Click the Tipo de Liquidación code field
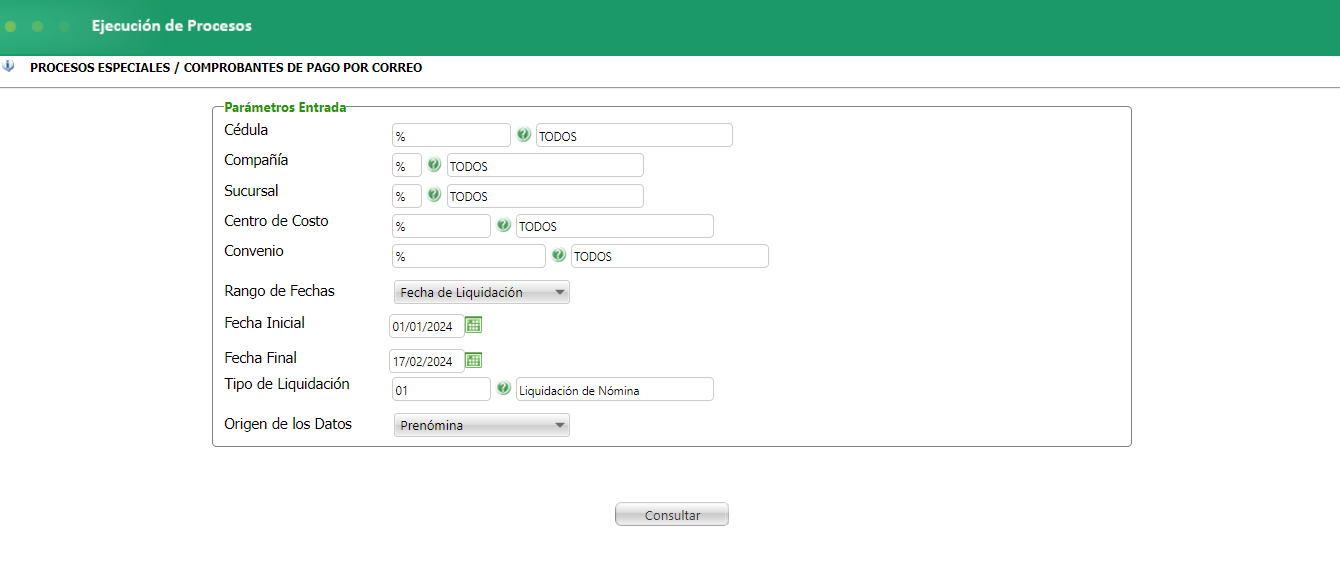 click(441, 389)
